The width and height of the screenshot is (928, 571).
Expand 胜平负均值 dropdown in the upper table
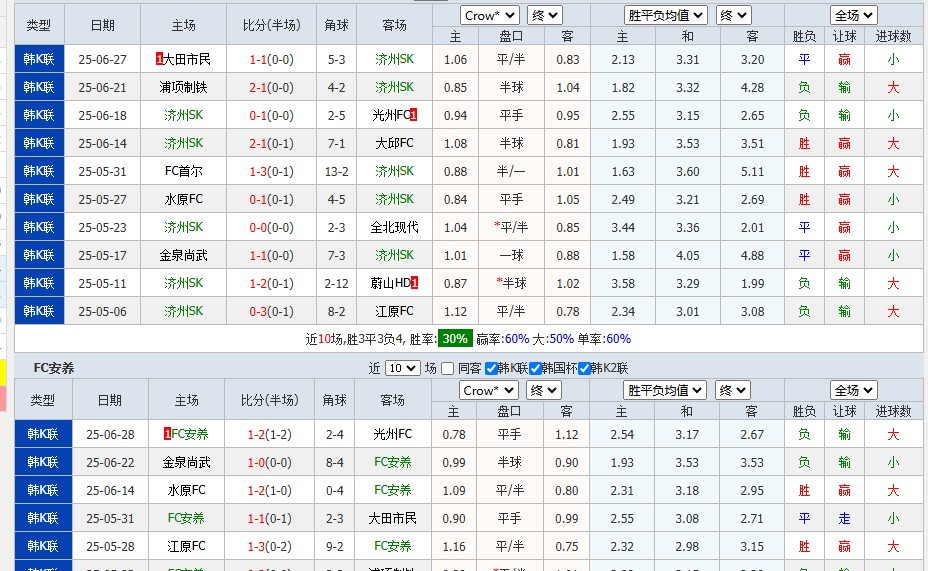[x=665, y=15]
